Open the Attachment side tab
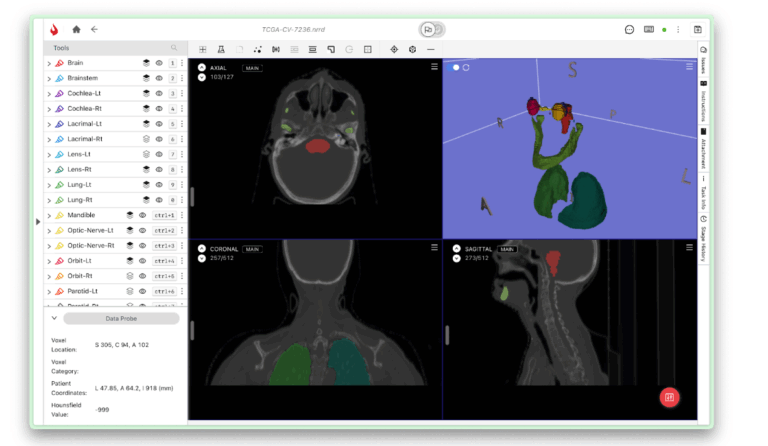768x446 pixels. [x=703, y=149]
